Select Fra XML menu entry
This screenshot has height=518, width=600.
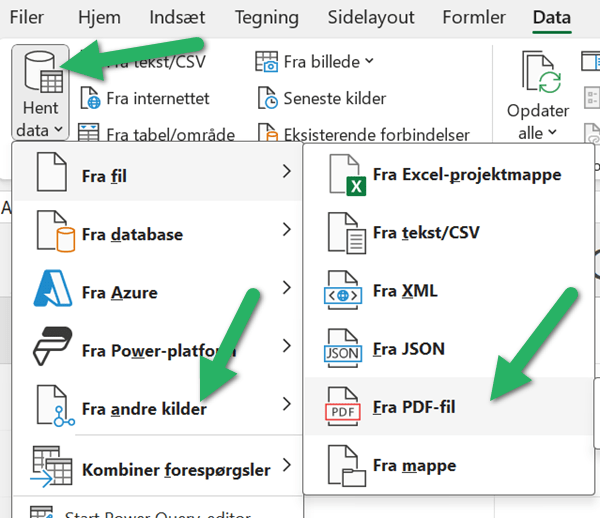click(405, 291)
